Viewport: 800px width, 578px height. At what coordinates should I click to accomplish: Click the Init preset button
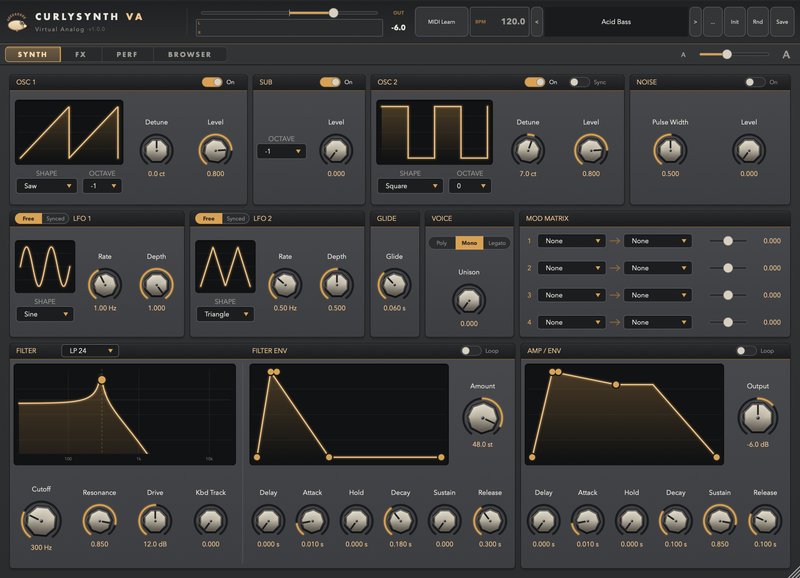click(x=734, y=22)
